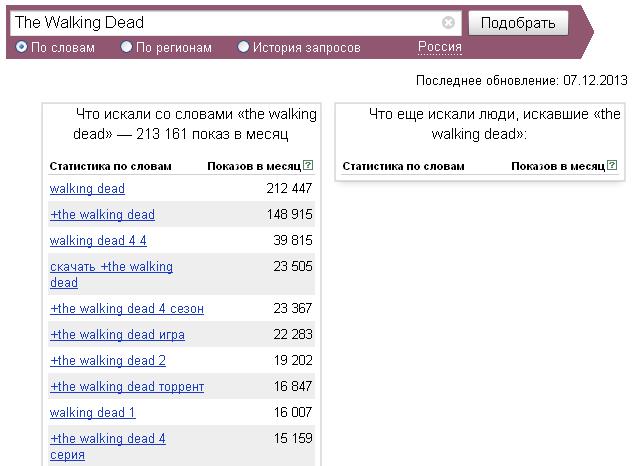Click the value "23 505"
Image resolution: width=636 pixels, height=466 pixels.
(293, 266)
